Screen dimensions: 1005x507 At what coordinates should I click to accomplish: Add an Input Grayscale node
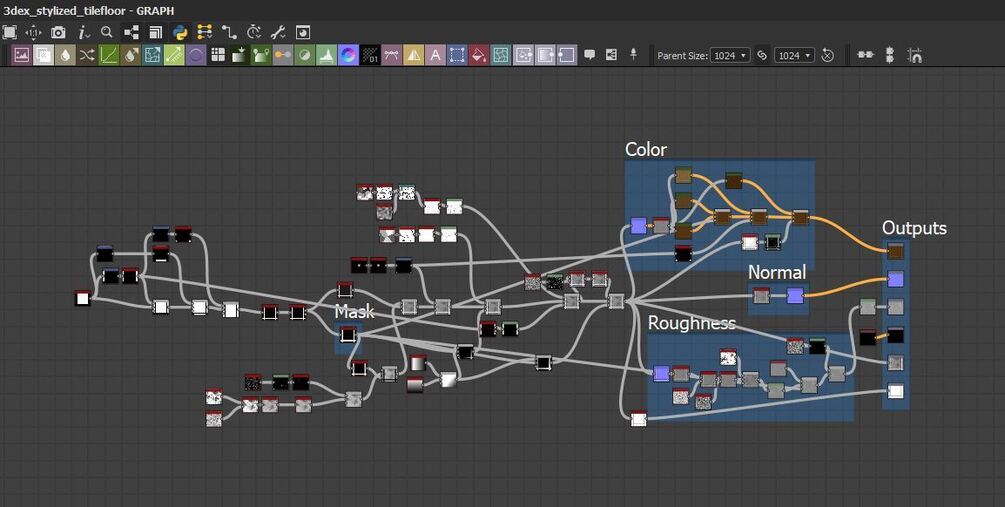click(545, 55)
